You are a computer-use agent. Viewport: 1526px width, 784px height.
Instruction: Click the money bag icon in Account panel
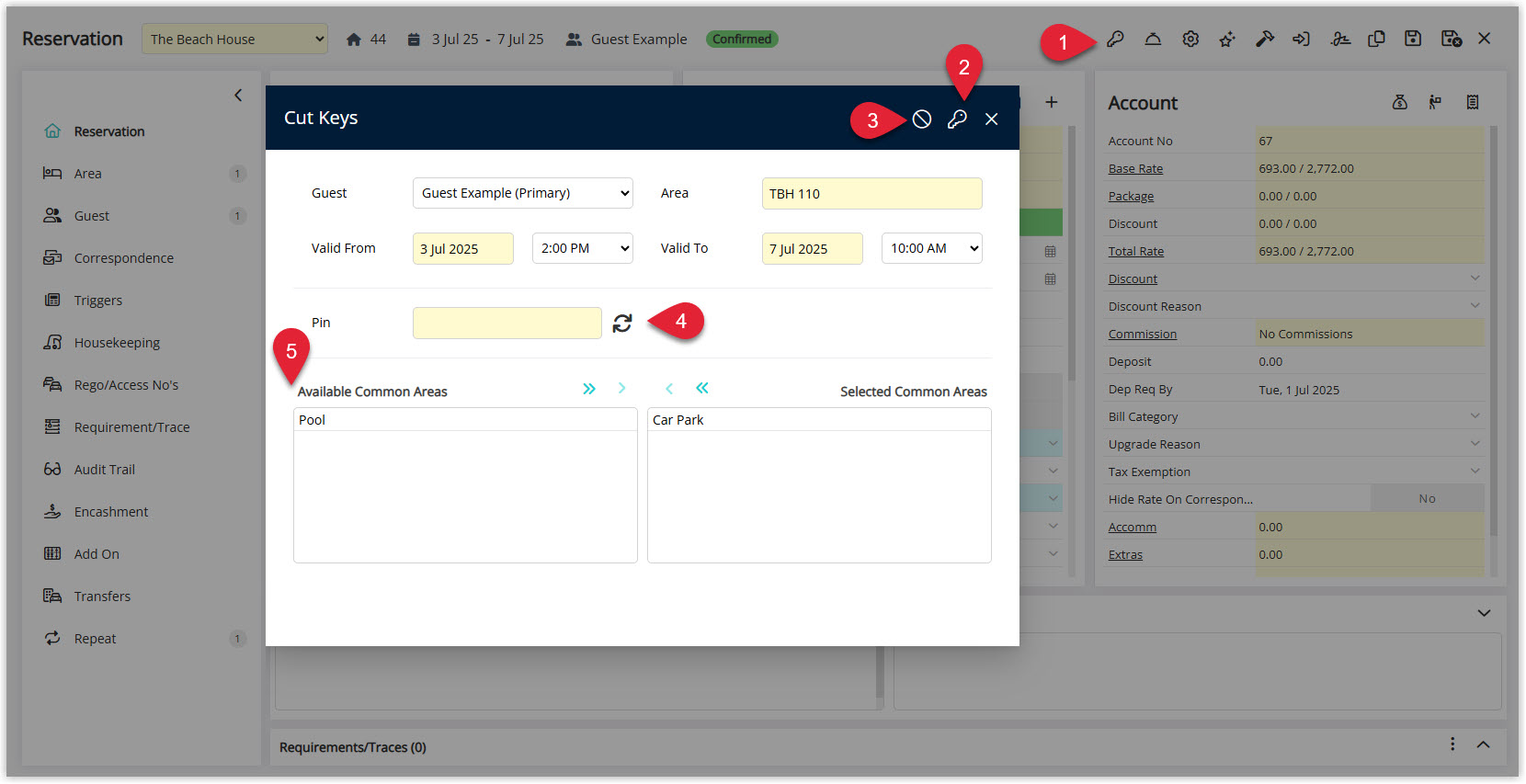[x=1400, y=102]
